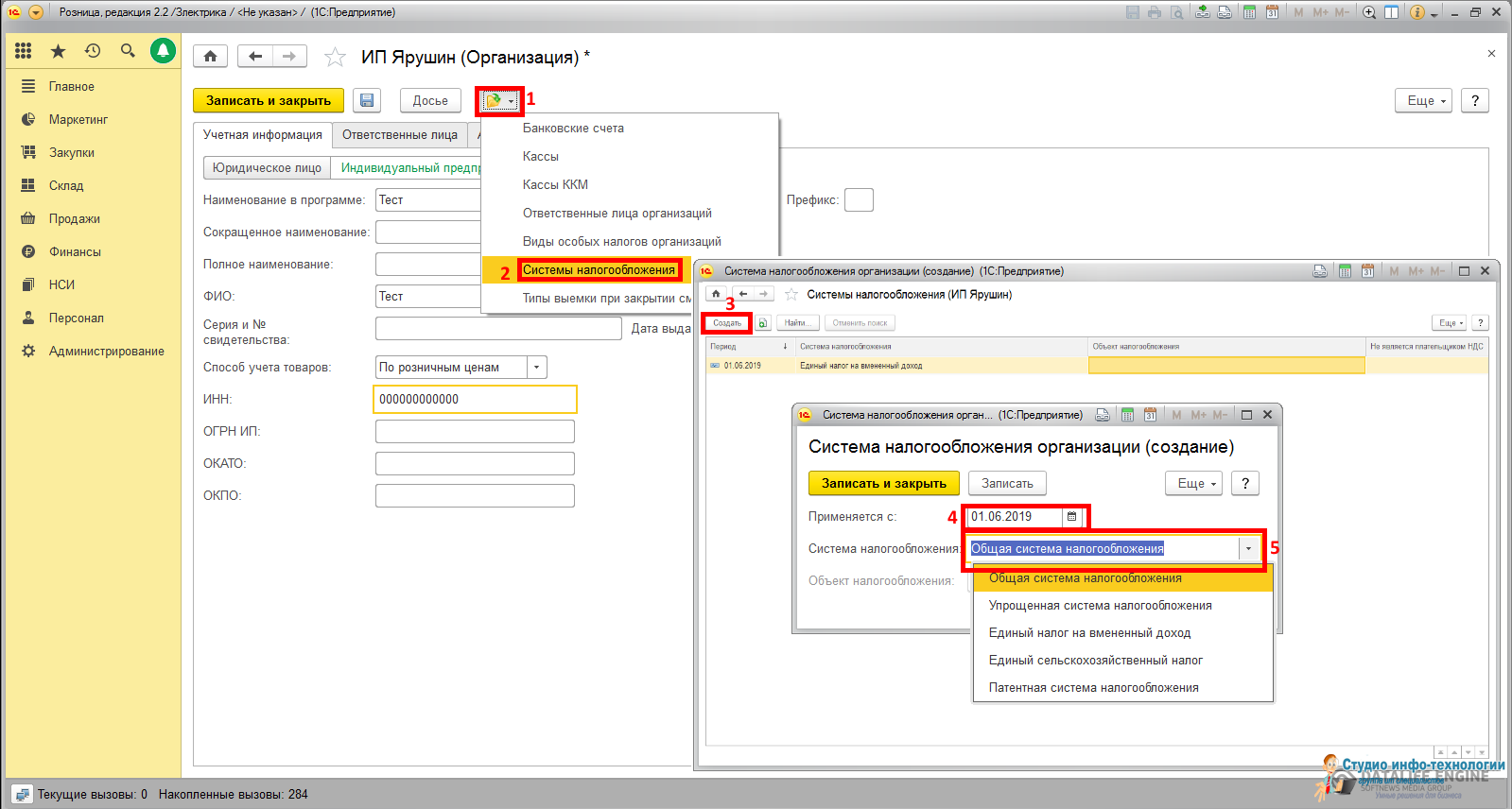
Task: Open the history clock icon
Action: [93, 51]
